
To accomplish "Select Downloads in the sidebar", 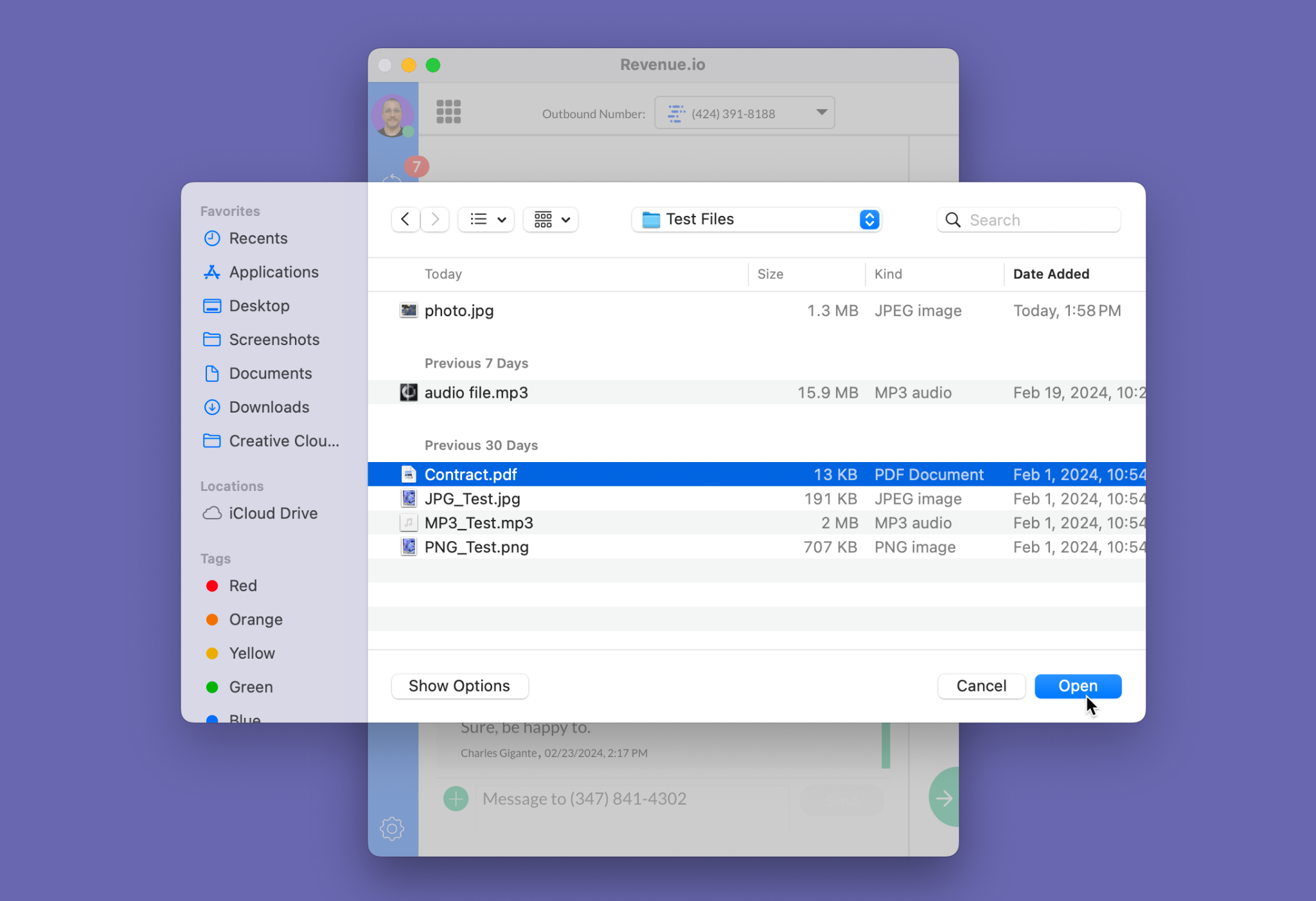I will click(269, 407).
